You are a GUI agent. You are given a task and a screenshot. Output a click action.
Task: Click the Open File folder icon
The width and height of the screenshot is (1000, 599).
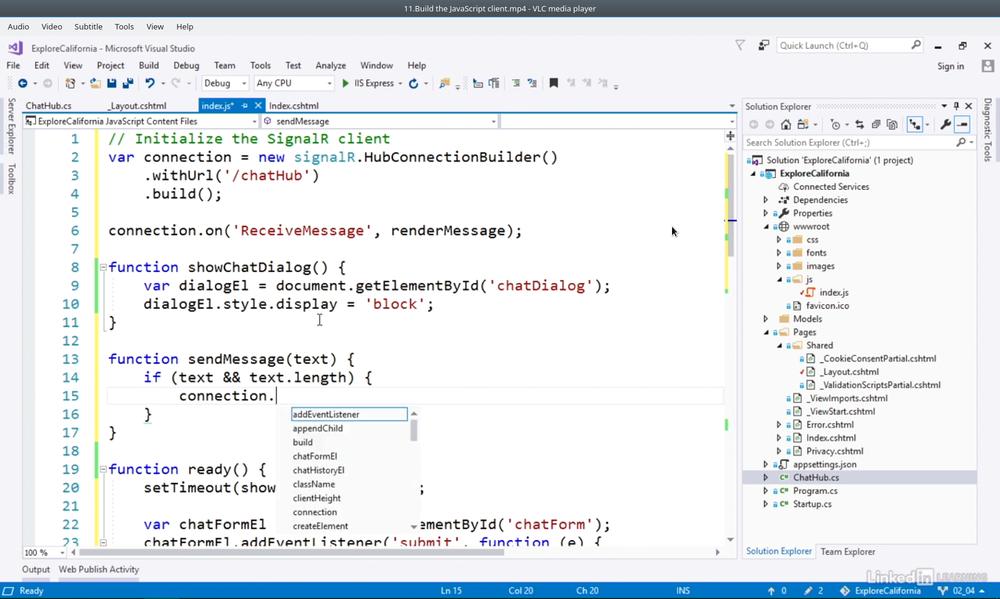pyautogui.click(x=95, y=84)
